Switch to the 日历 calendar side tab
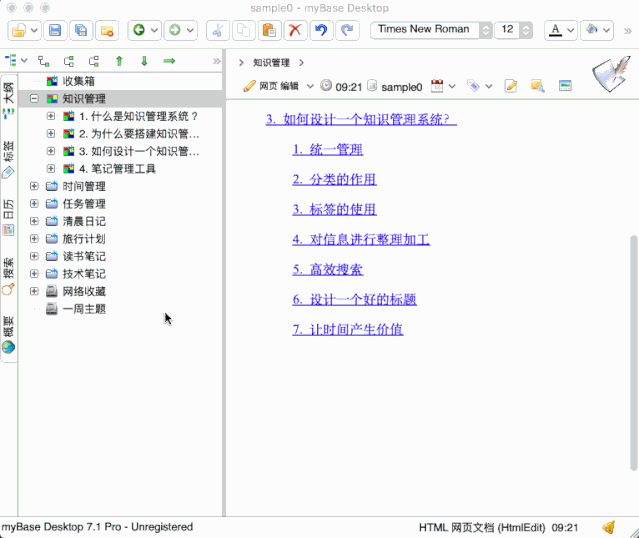The width and height of the screenshot is (639, 538). point(9,217)
